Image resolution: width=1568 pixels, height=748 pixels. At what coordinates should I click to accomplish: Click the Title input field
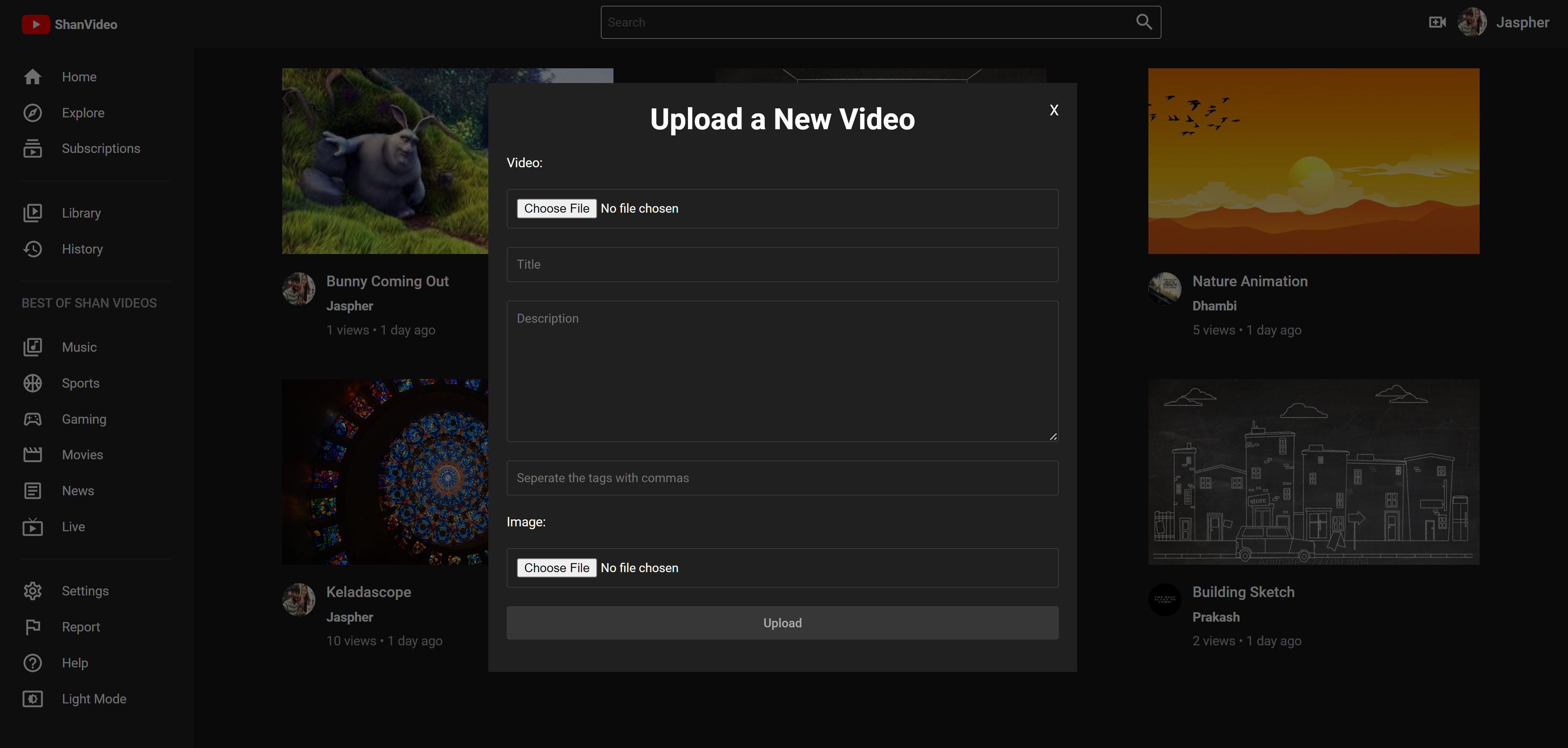(782, 264)
